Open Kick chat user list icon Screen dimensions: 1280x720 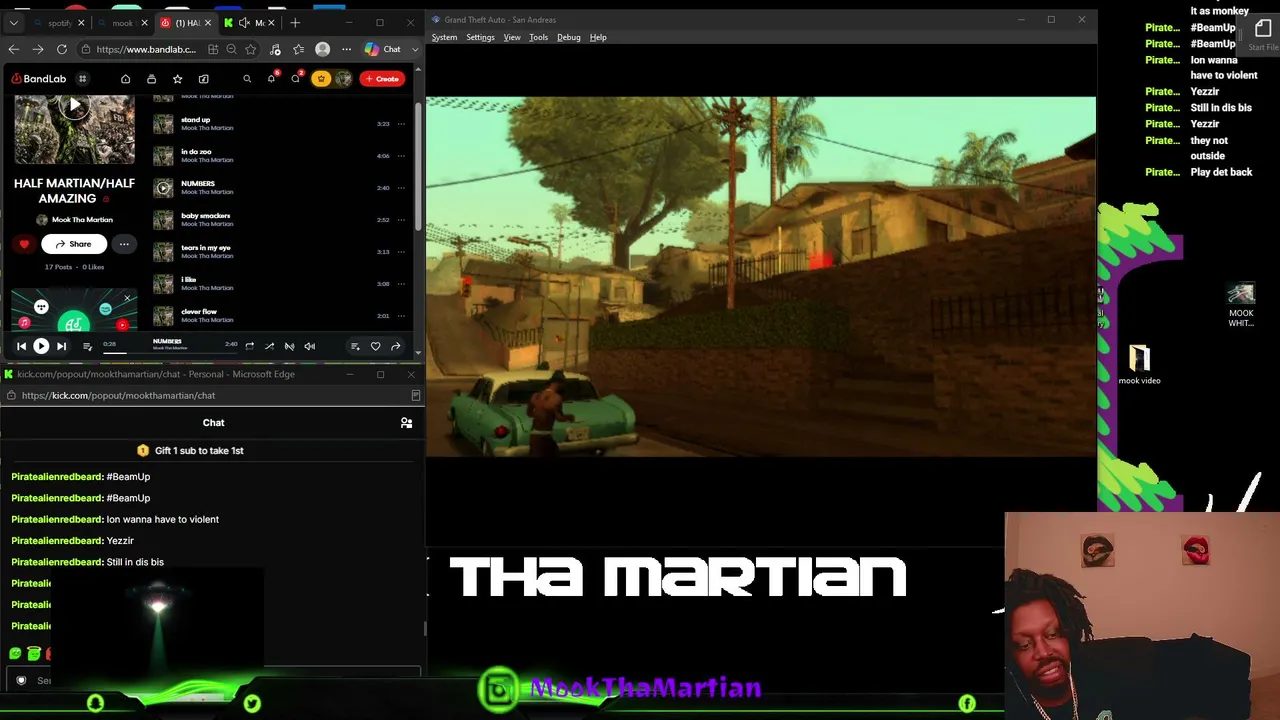[406, 423]
